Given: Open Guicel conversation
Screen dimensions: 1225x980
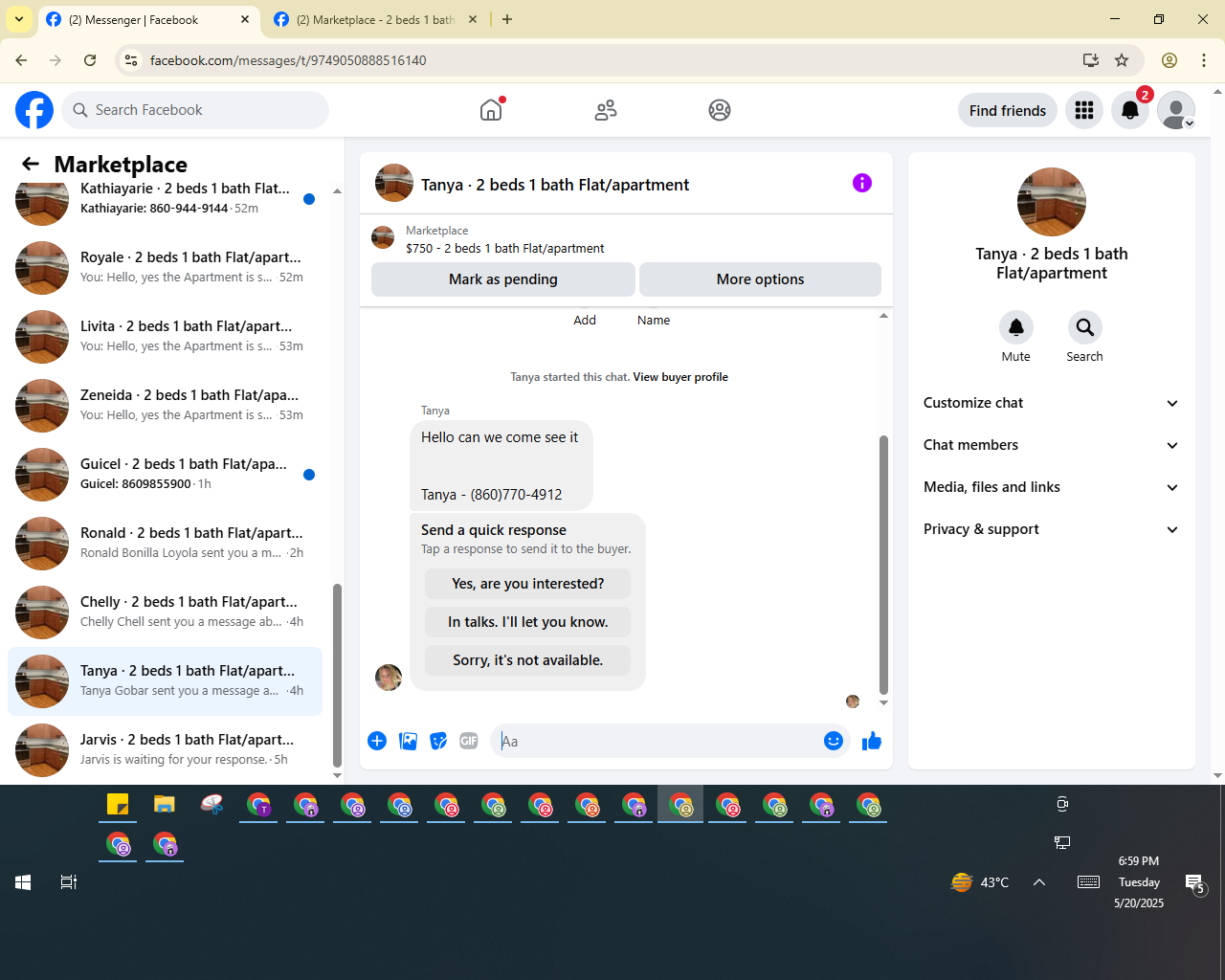Looking at the screenshot, I should 165,475.
